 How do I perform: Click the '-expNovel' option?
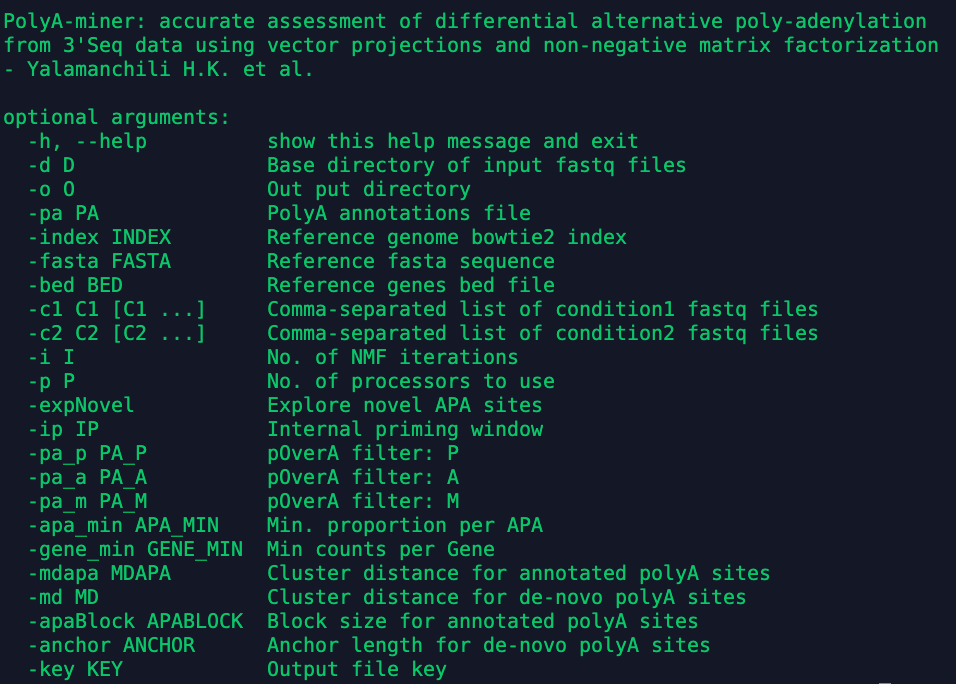81,405
